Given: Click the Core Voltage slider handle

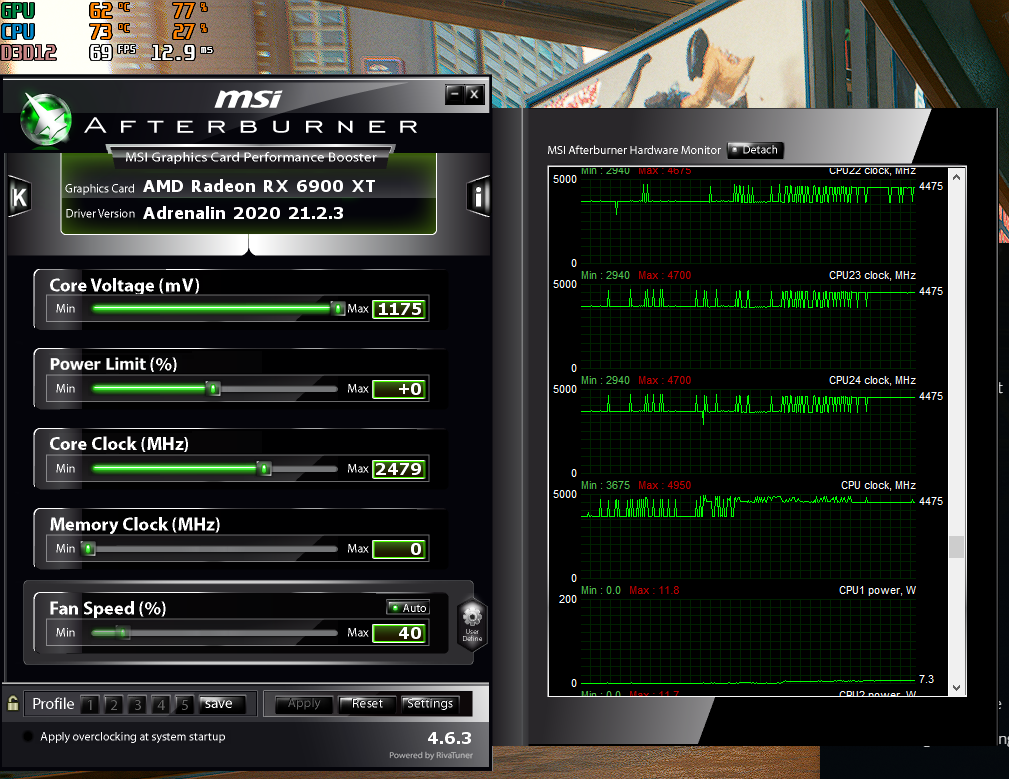Looking at the screenshot, I should click(338, 309).
